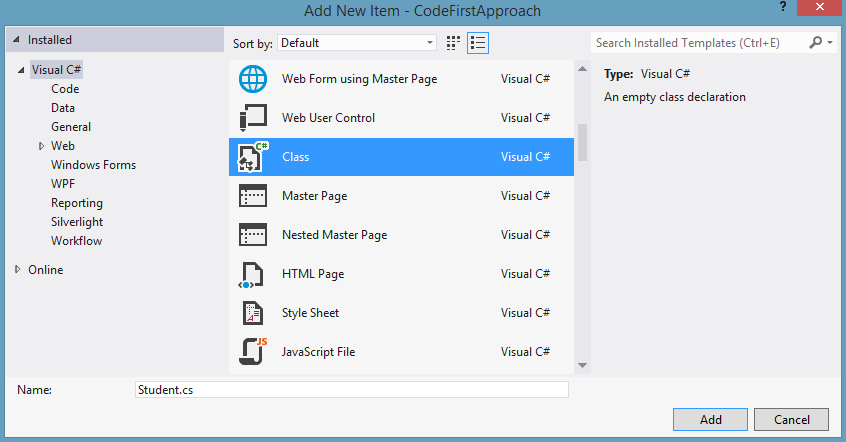The height and width of the screenshot is (442, 846).
Task: Switch to medium icons list view
Action: point(478,43)
